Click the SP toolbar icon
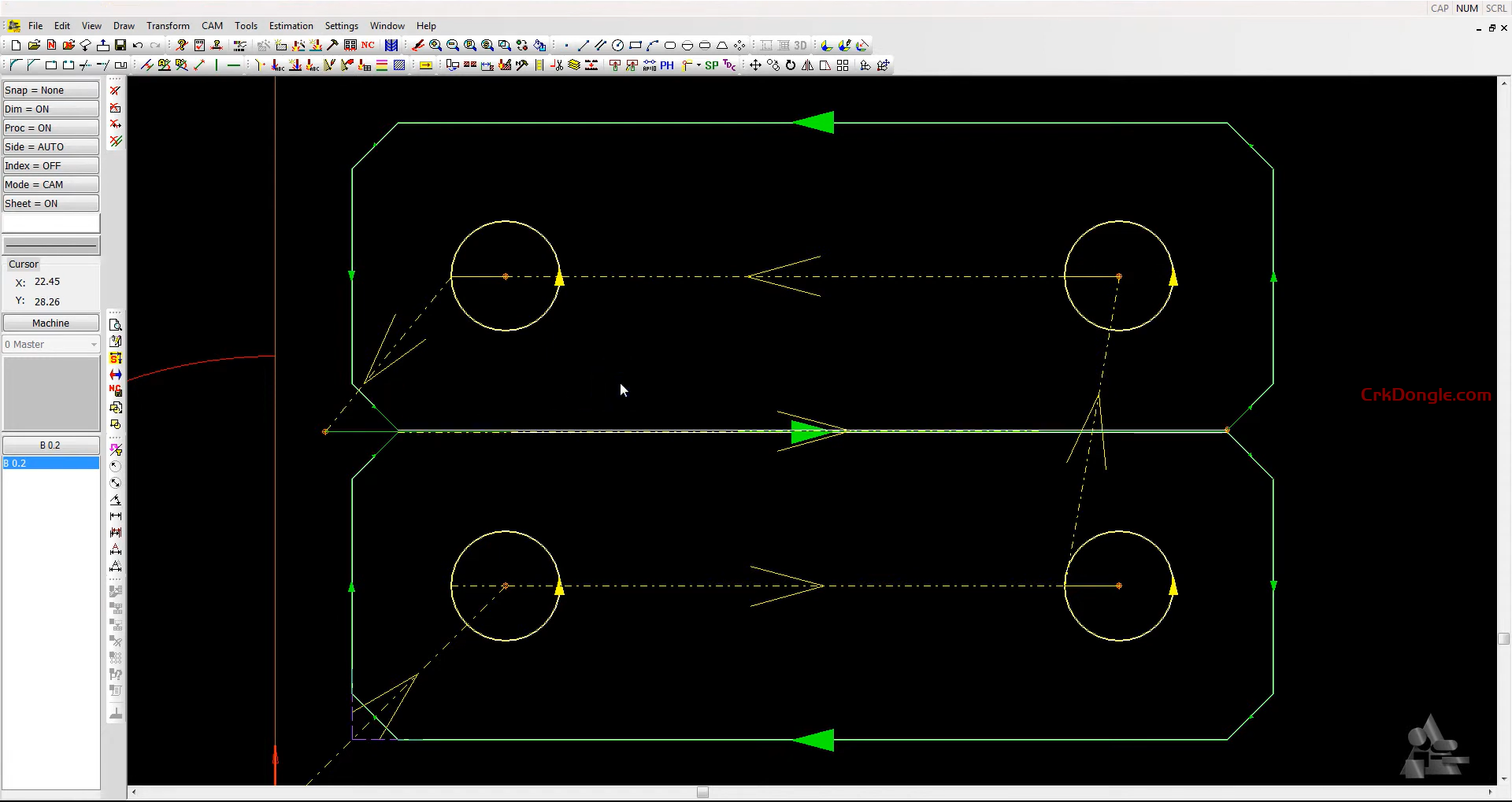This screenshot has width=1512, height=802. 711,65
